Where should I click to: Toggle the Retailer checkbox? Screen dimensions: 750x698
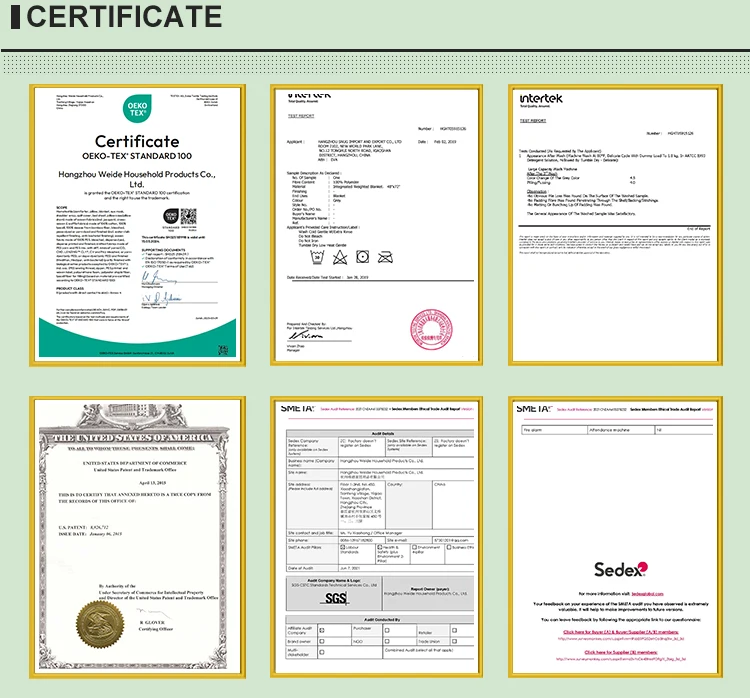[454, 630]
